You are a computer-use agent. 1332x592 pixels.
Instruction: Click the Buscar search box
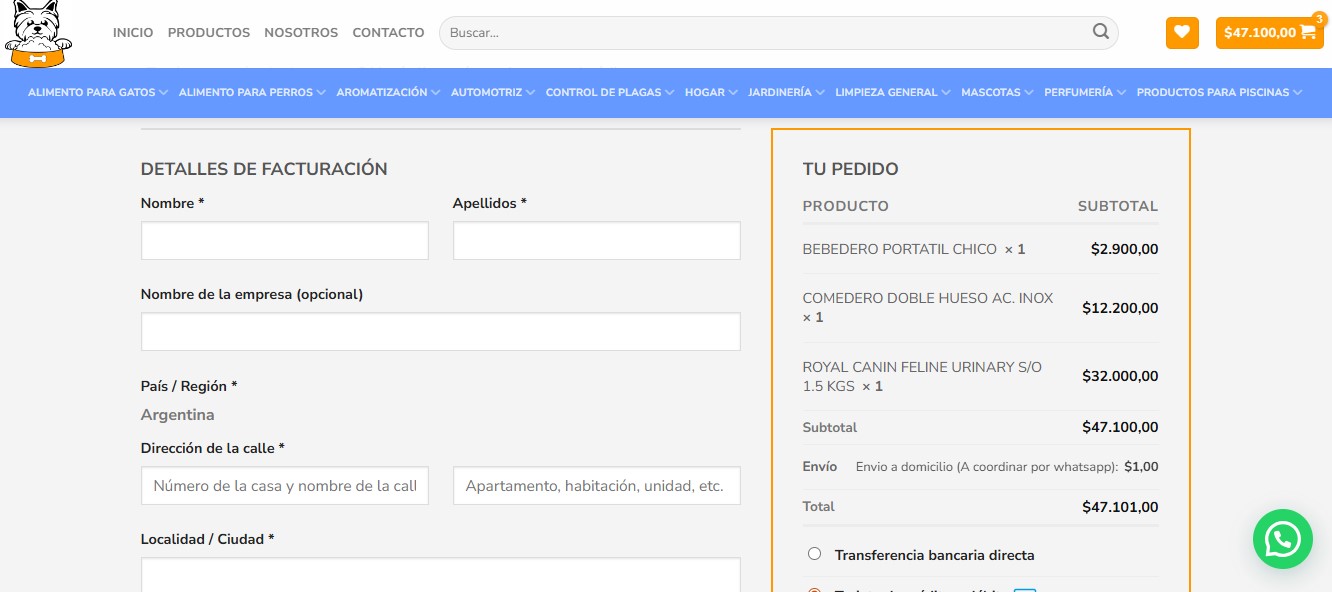pos(765,32)
